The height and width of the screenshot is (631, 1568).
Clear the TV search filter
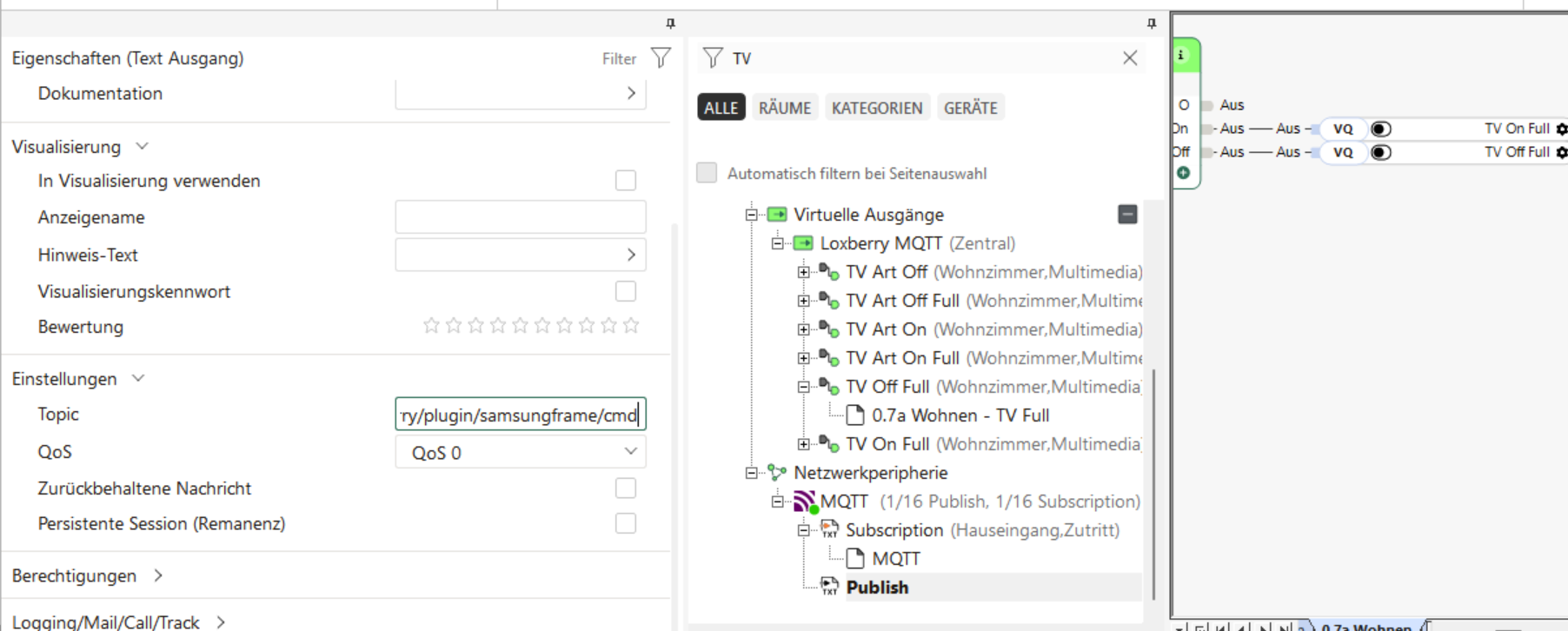pos(1130,58)
